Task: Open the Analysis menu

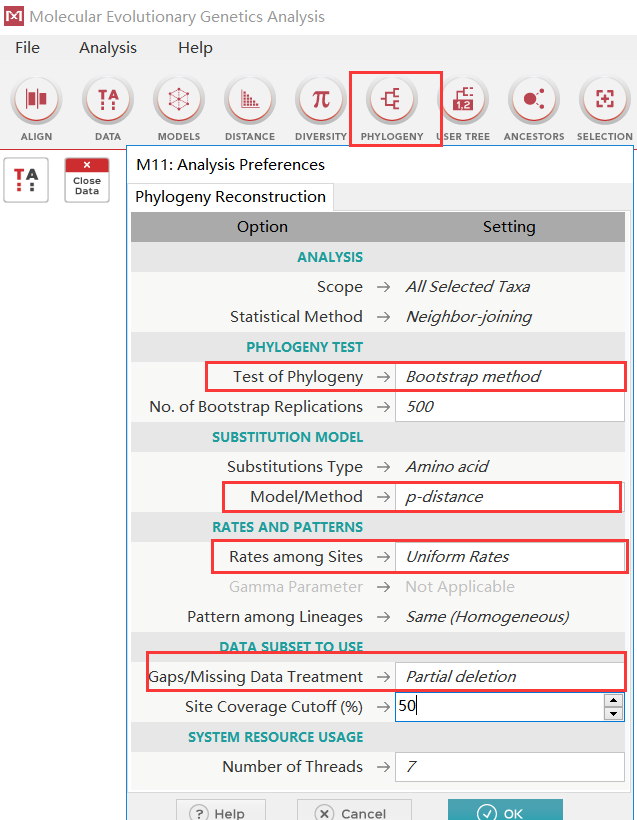Action: pos(108,48)
